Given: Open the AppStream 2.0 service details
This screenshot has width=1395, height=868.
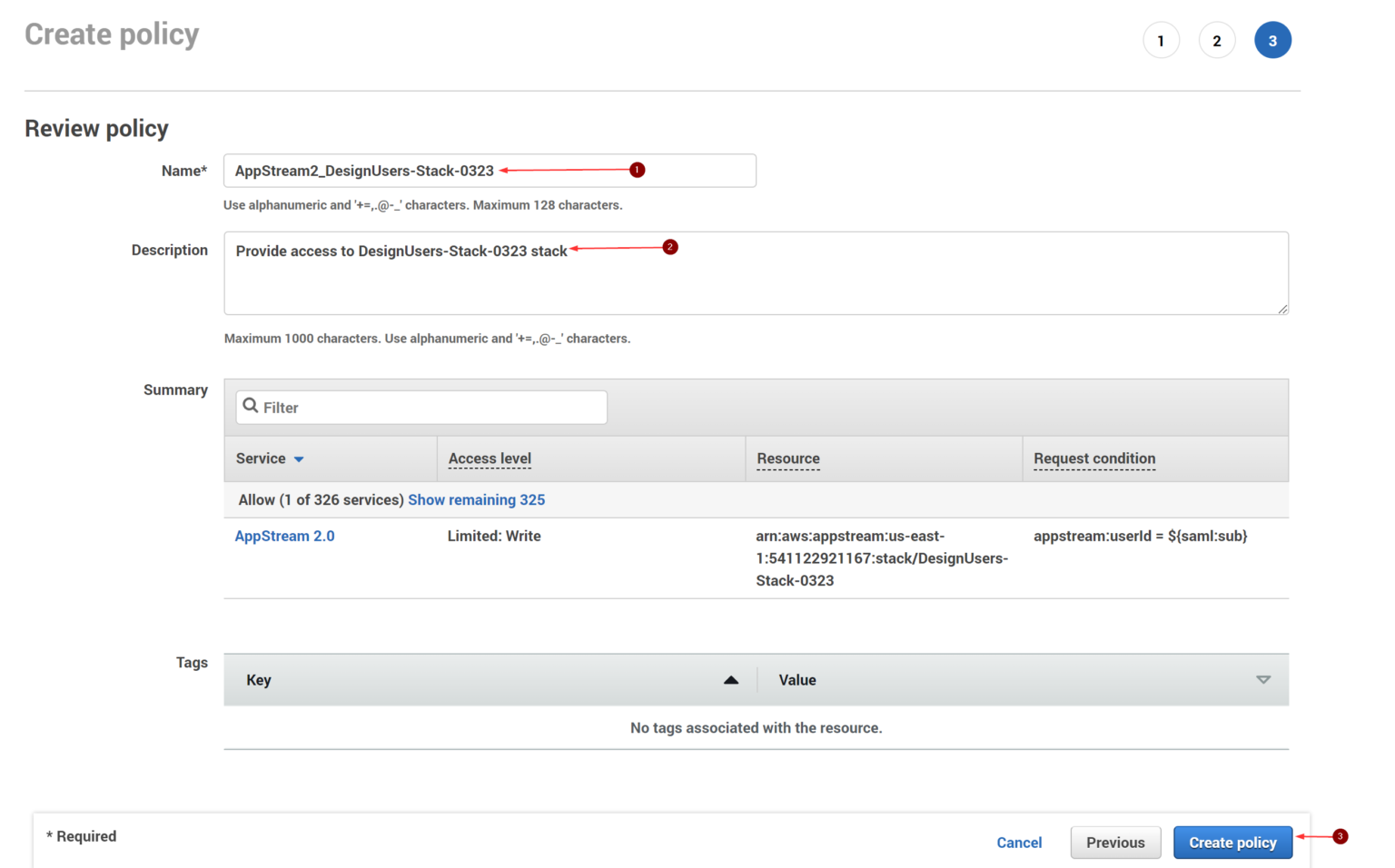Looking at the screenshot, I should point(285,536).
